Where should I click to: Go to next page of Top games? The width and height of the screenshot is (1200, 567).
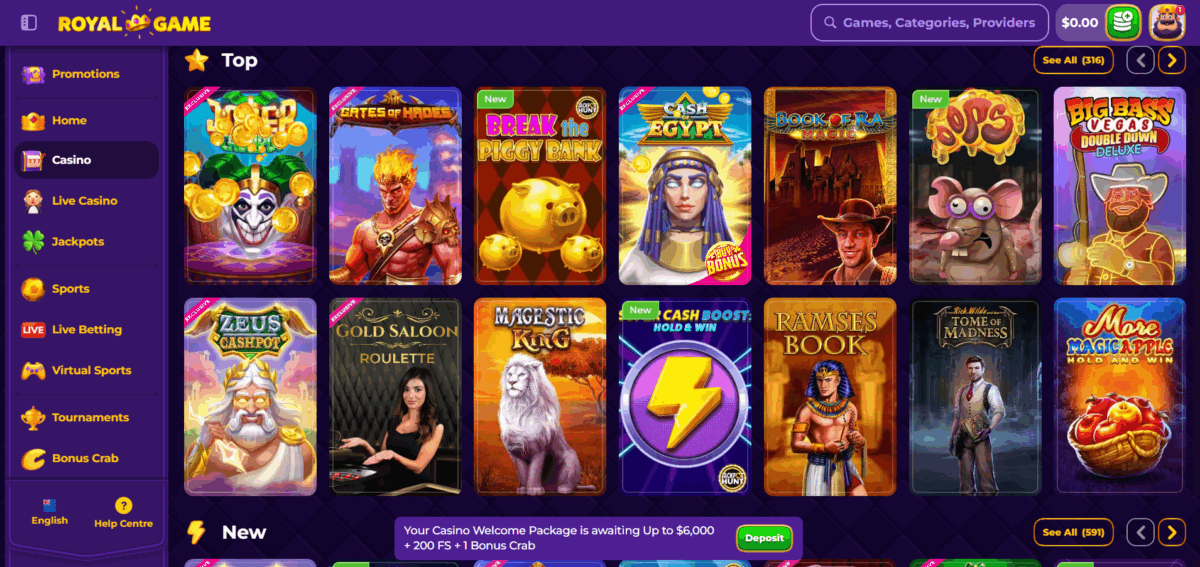1172,60
